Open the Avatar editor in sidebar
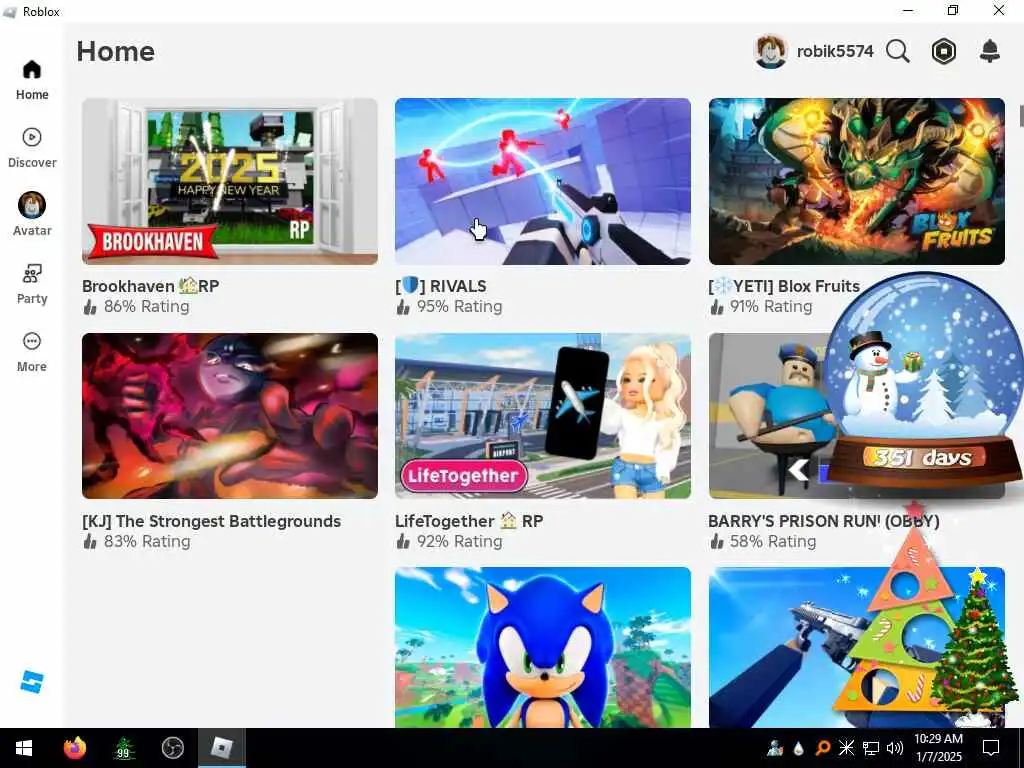 (31, 214)
